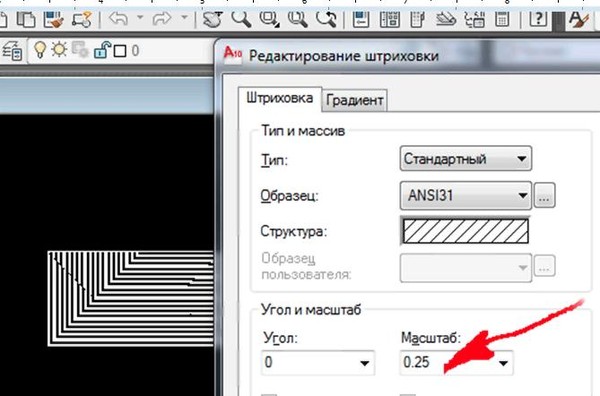Click the Структура hatch pattern preview swatch
This screenshot has height=396, width=600.
point(466,231)
